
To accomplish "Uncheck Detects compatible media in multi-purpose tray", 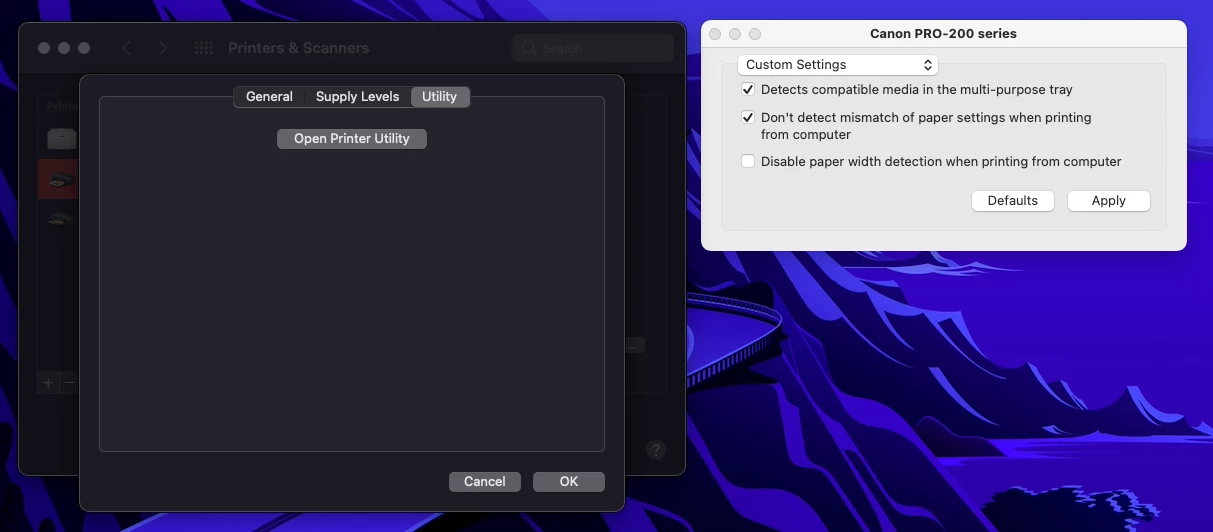I will tap(748, 90).
